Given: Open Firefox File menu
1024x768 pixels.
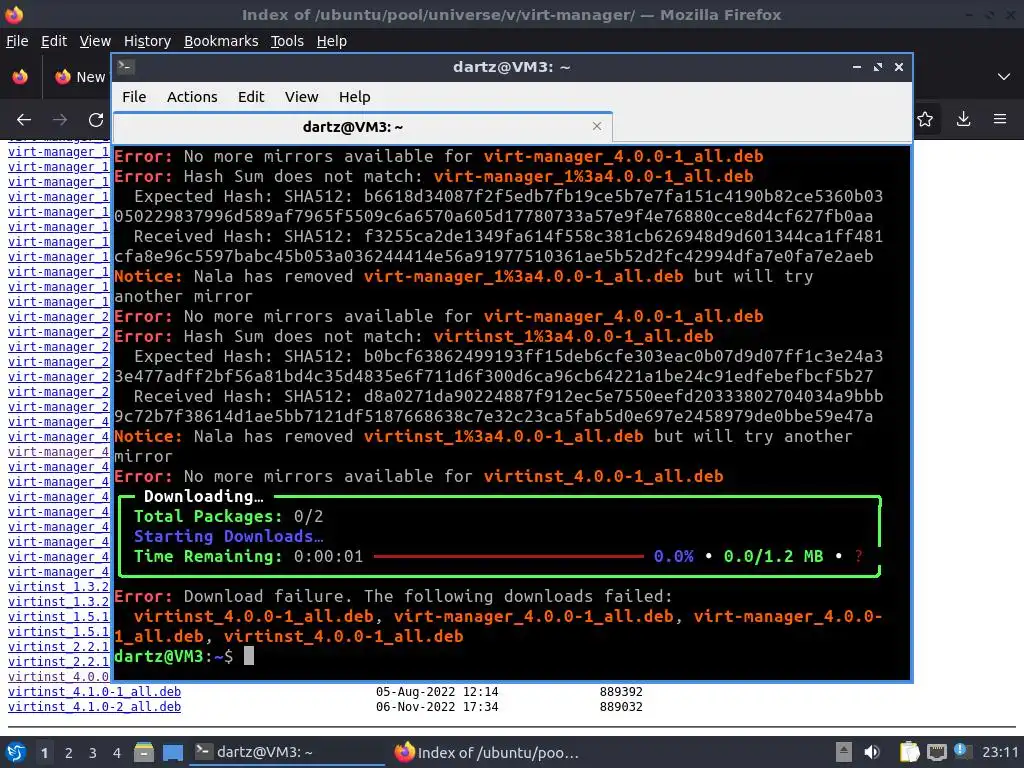Looking at the screenshot, I should point(17,41).
